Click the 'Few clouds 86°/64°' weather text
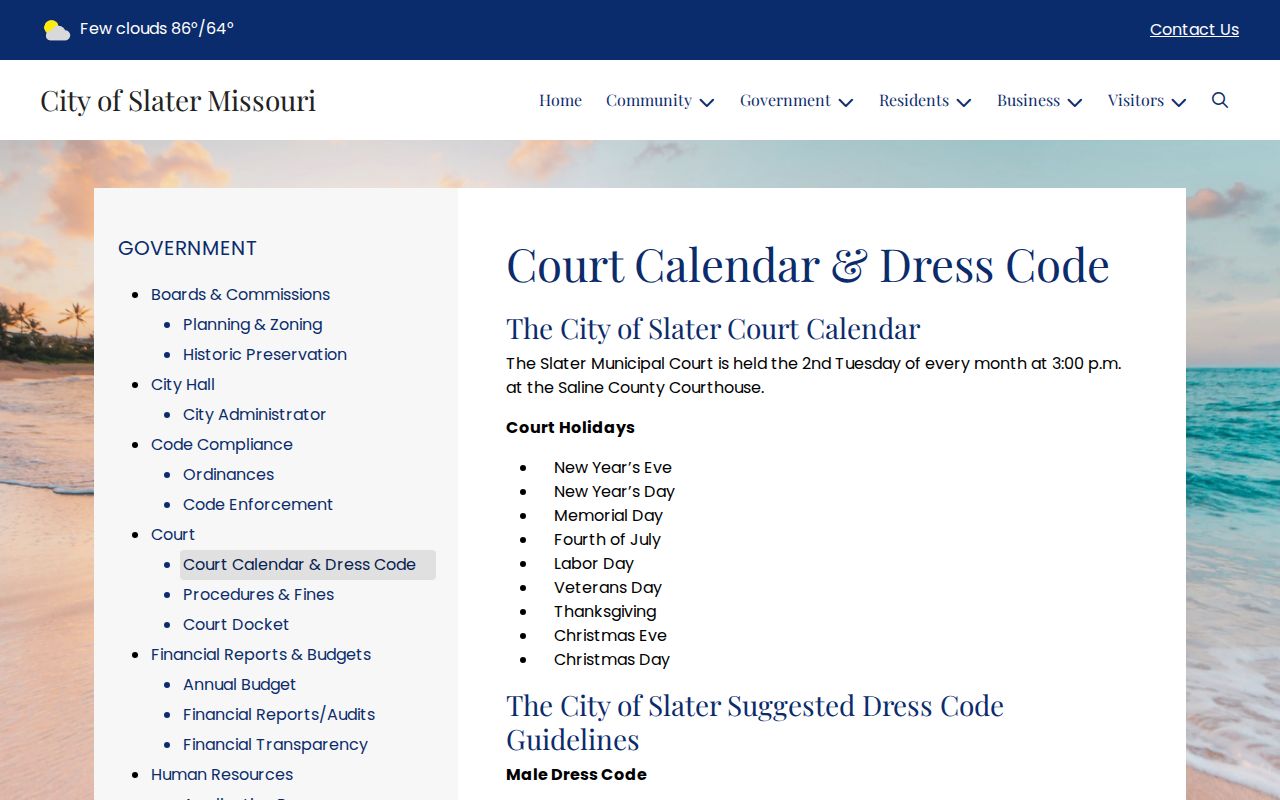This screenshot has width=1280, height=800. click(157, 29)
